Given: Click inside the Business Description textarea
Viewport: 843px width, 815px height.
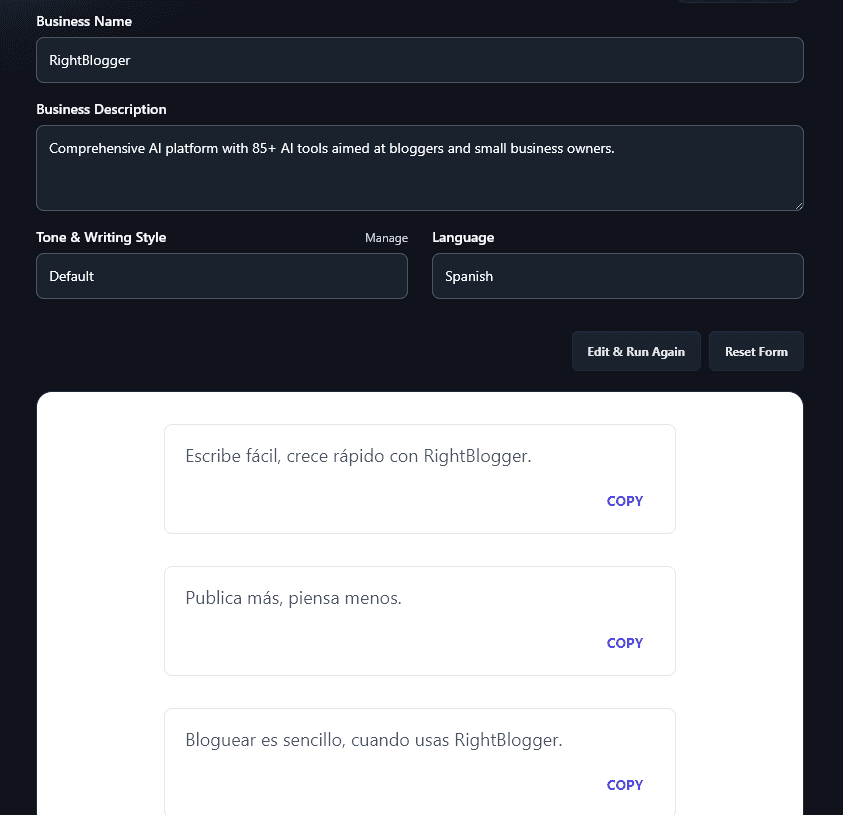Looking at the screenshot, I should click(x=419, y=168).
